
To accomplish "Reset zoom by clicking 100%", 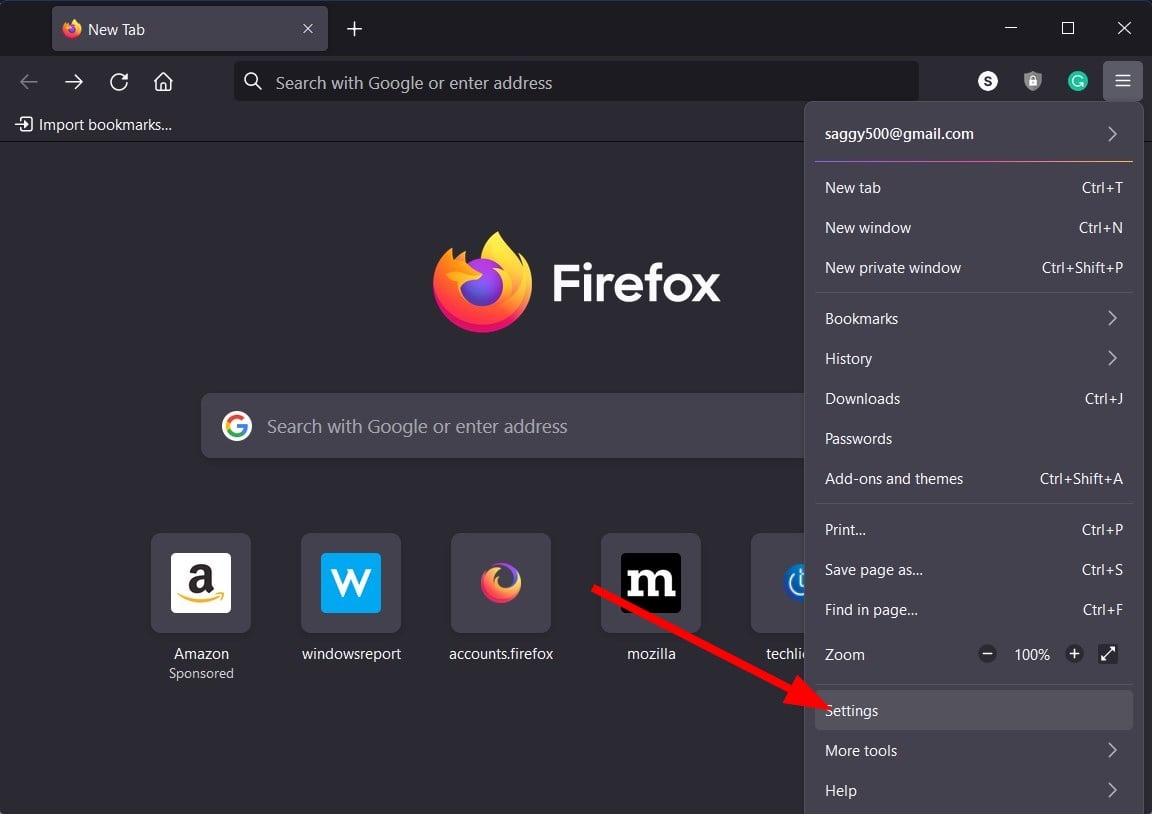I will click(x=1032, y=655).
